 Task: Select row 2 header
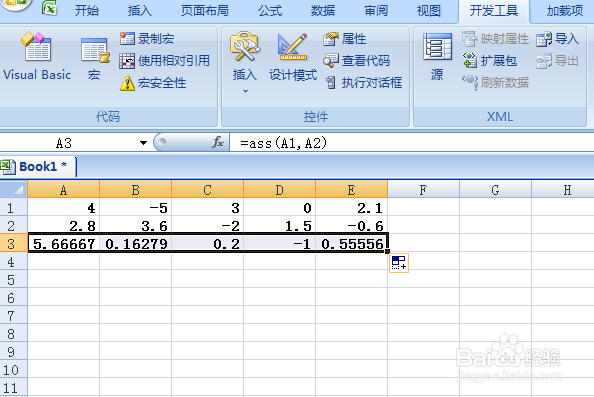(x=14, y=226)
